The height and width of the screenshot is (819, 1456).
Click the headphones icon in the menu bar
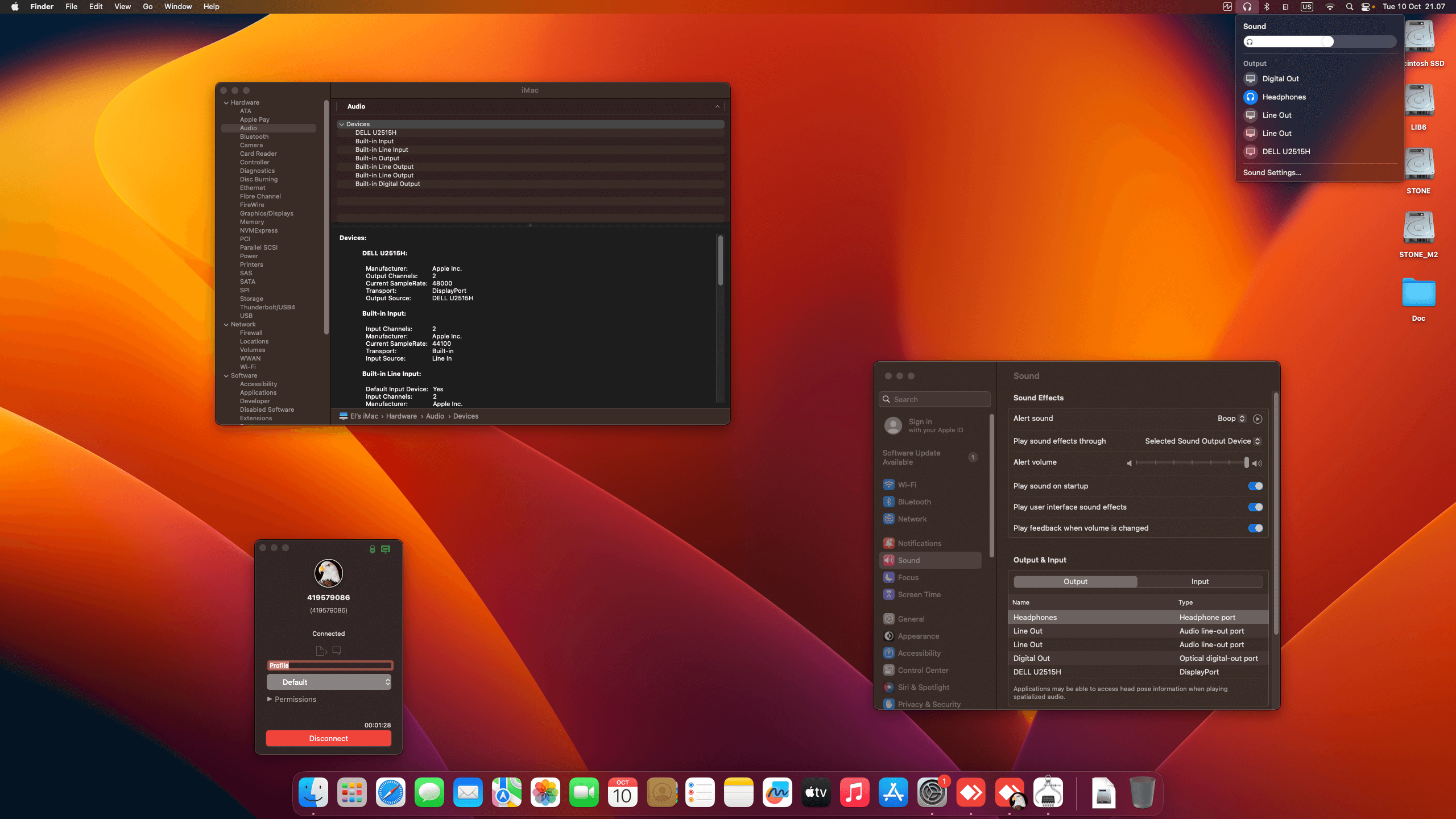pos(1248,7)
